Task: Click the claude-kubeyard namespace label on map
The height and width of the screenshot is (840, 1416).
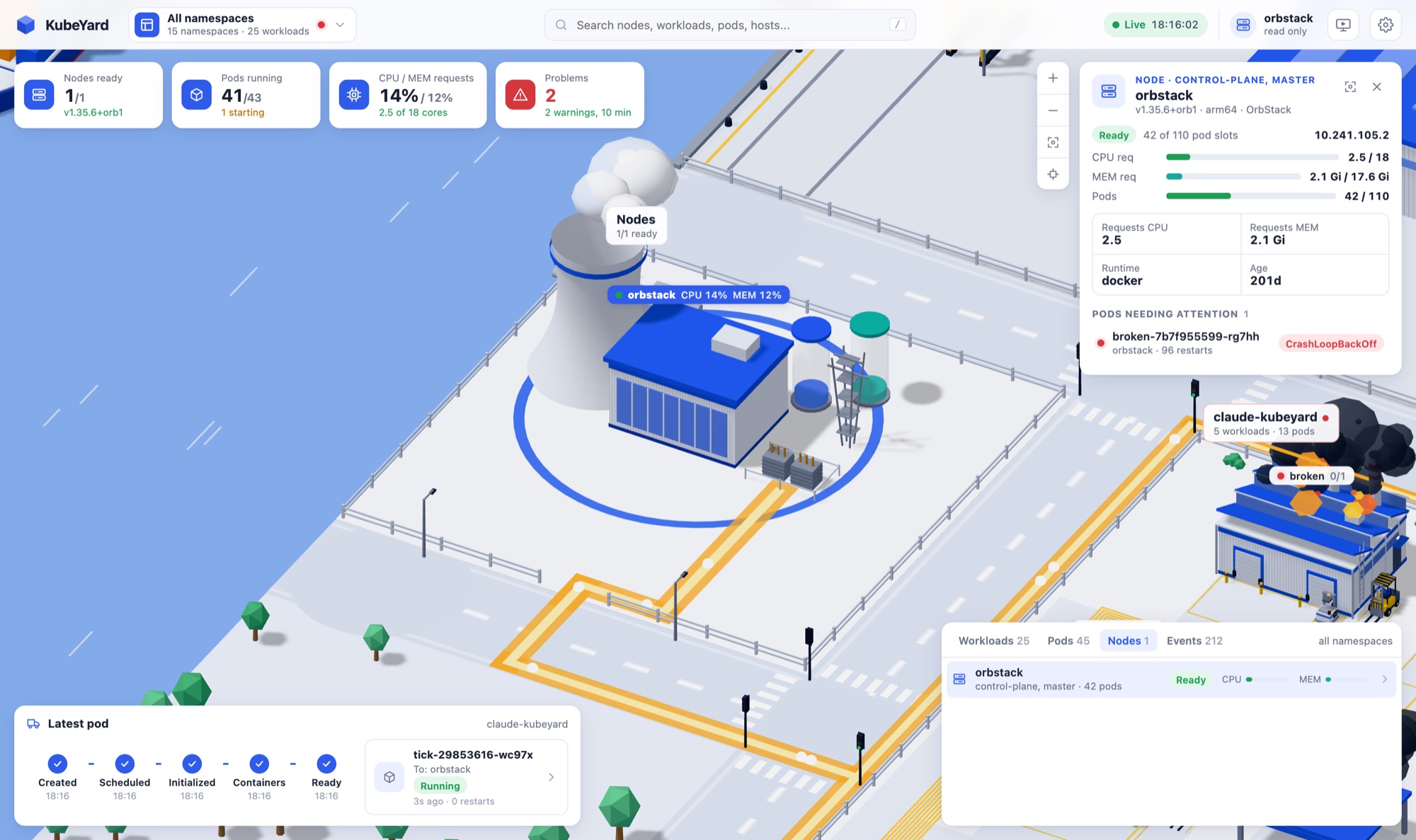Action: (x=1271, y=423)
